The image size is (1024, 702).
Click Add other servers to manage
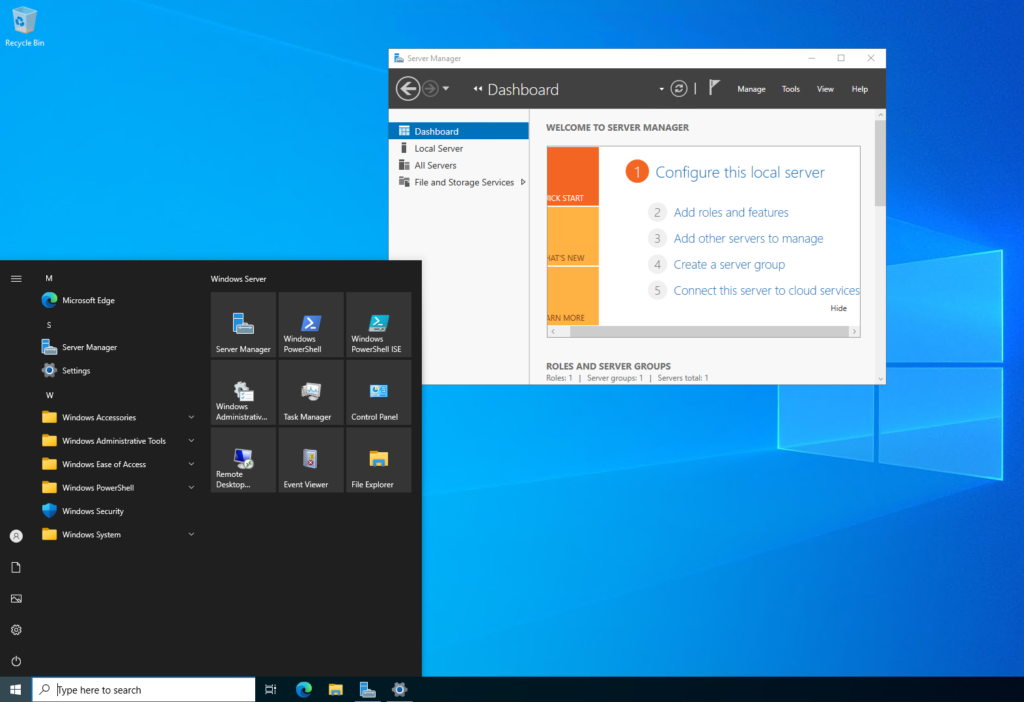748,238
